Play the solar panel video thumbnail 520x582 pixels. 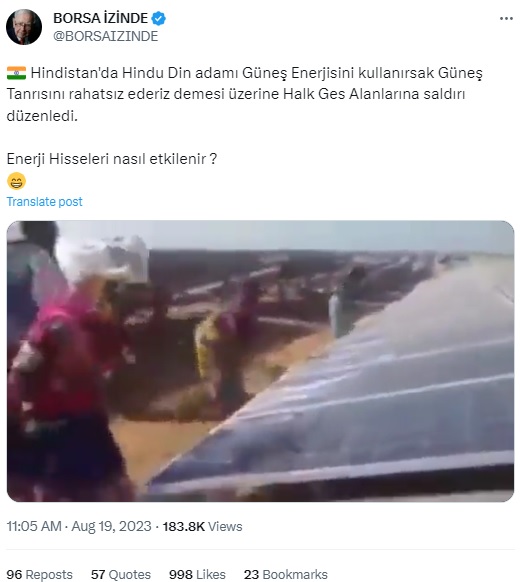(x=260, y=361)
